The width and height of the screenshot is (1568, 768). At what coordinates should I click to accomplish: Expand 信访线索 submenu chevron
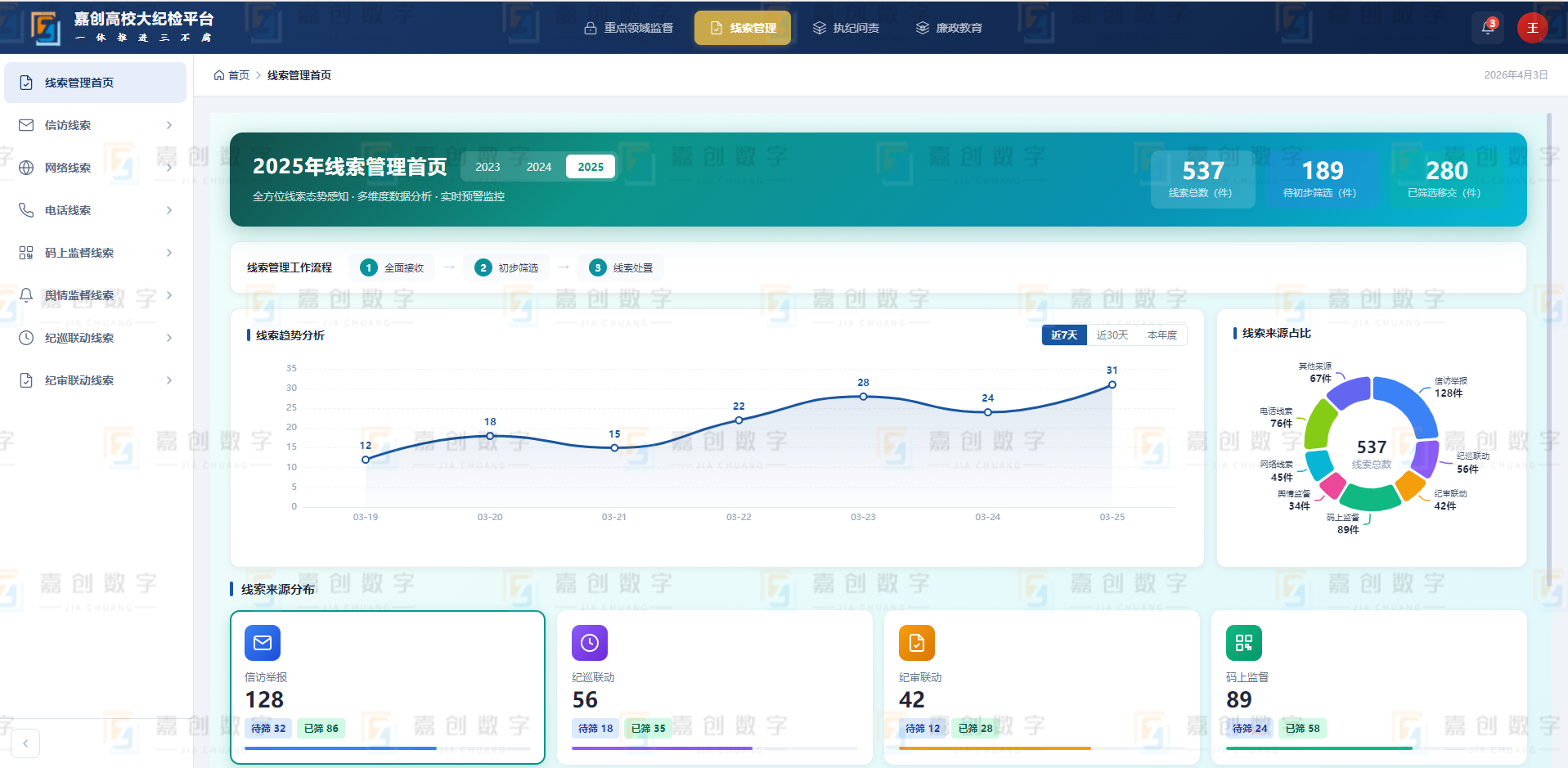coord(169,125)
